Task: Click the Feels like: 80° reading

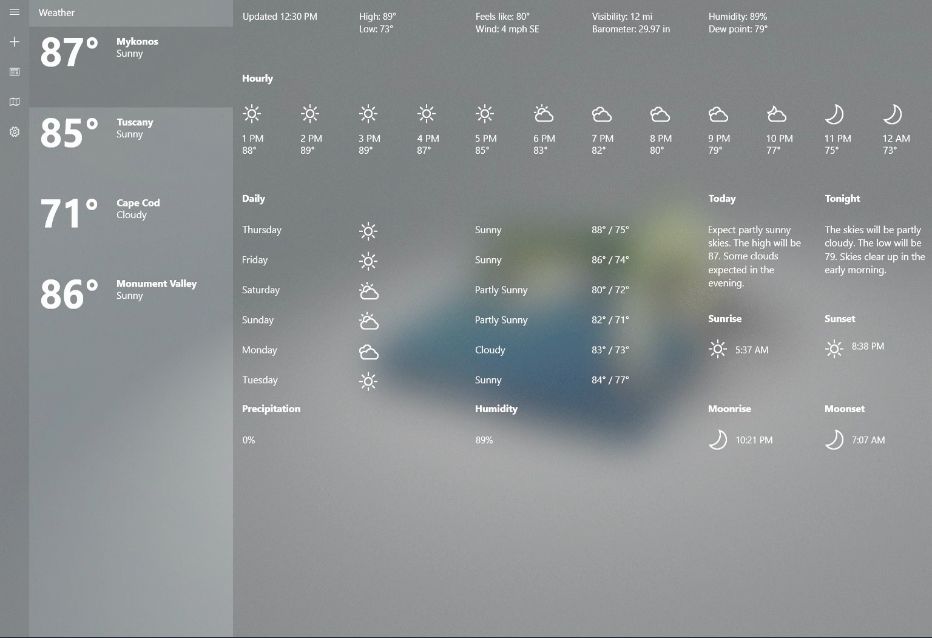Action: (x=502, y=17)
